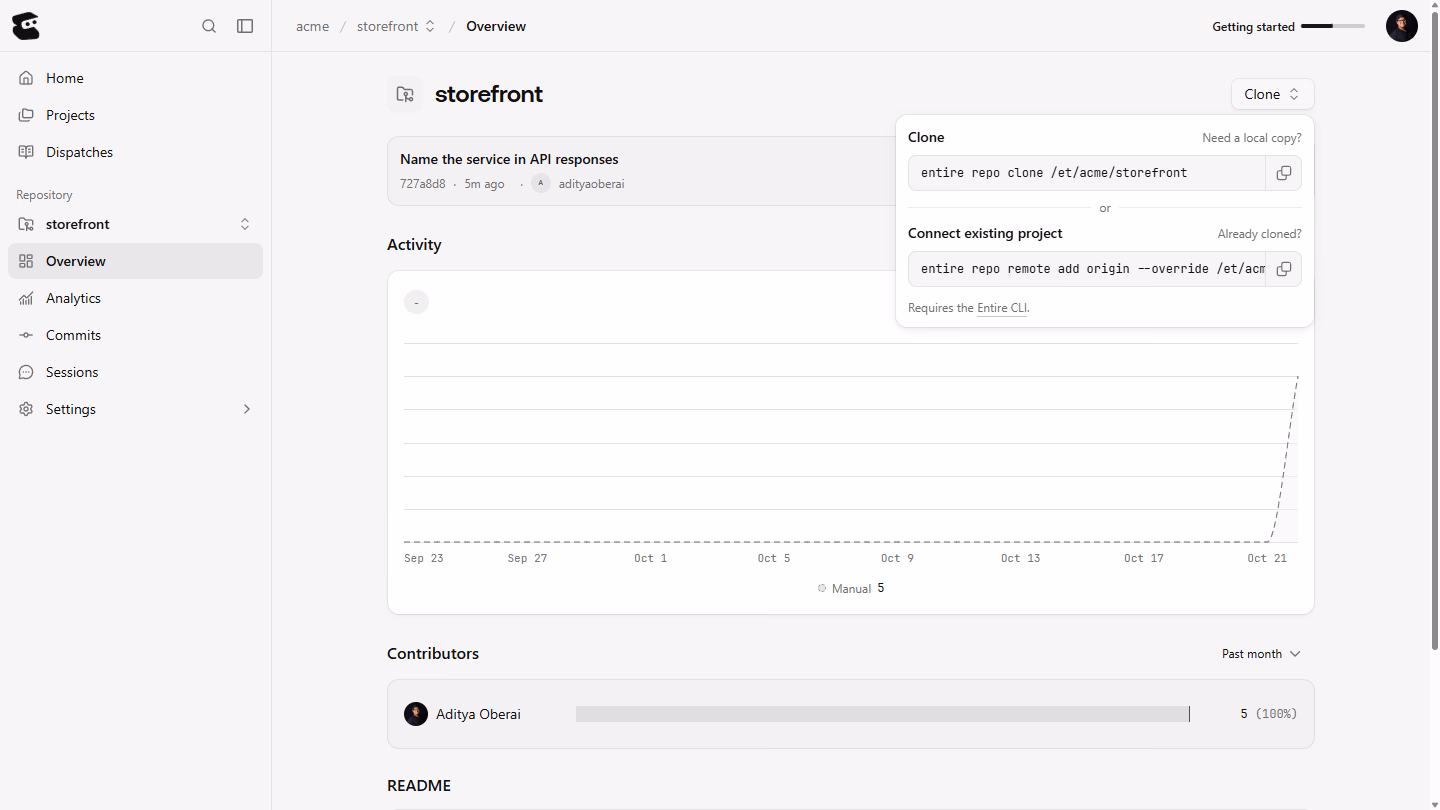The image size is (1440, 810).
Task: Click the Sessions chat bubble icon
Action: [26, 372]
